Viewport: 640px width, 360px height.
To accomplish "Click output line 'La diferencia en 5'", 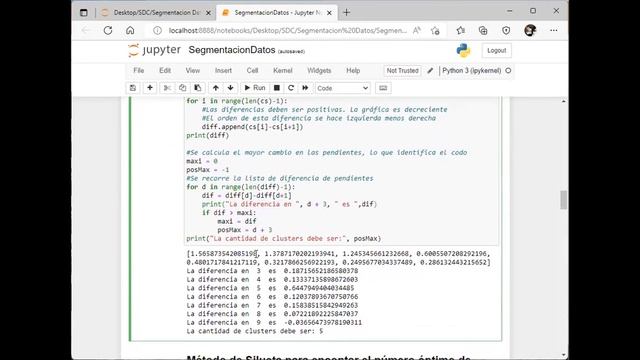I will click(x=270, y=288).
